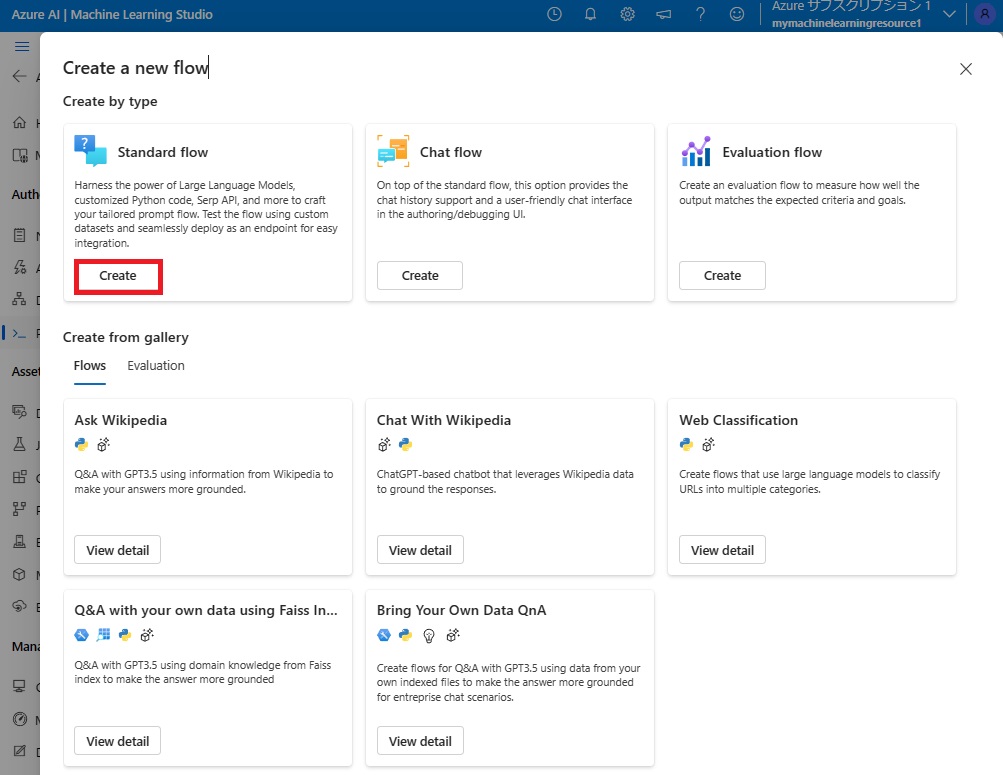Click Python icon on Ask Wikipedia card
Image resolution: width=1003 pixels, height=775 pixels.
(81, 444)
